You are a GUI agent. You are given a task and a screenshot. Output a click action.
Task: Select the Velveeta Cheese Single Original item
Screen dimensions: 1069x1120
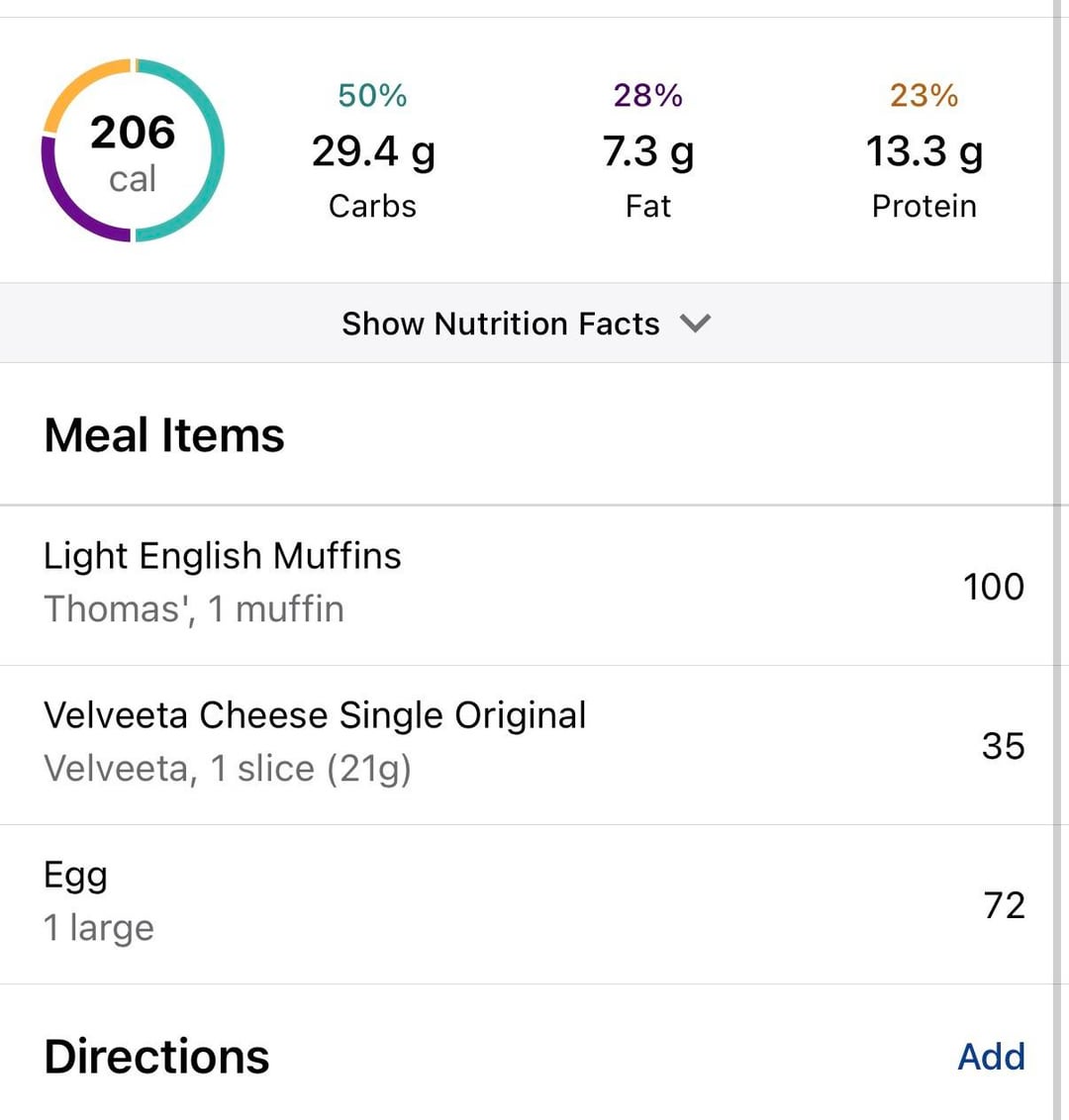click(x=315, y=715)
